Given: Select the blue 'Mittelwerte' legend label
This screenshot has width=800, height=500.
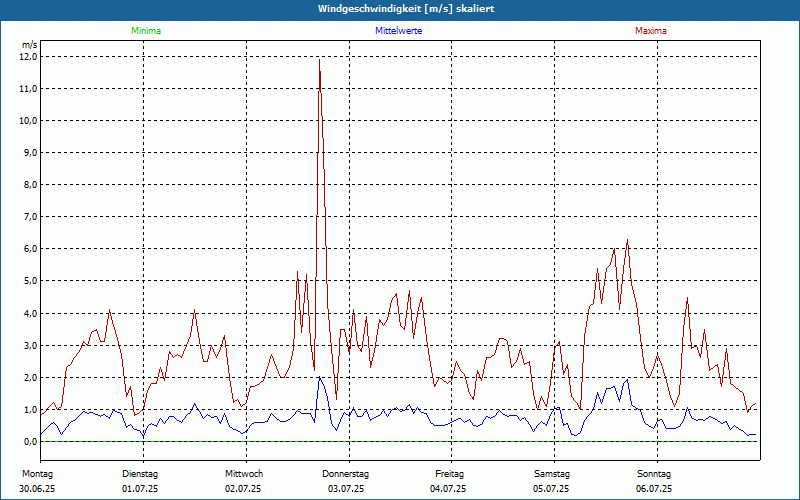Looking at the screenshot, I should pos(398,31).
